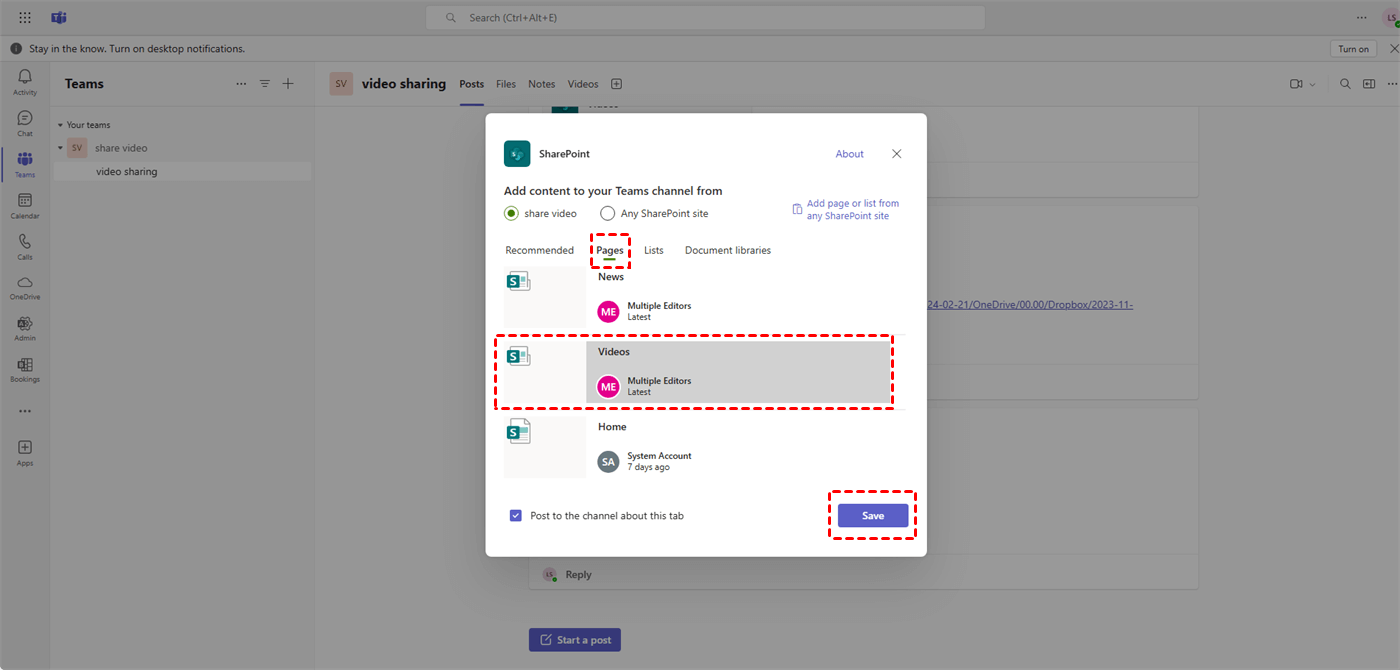Screen dimensions: 1400x670
Task: Click the Microsoft Teams logo icon
Action: click(x=59, y=18)
